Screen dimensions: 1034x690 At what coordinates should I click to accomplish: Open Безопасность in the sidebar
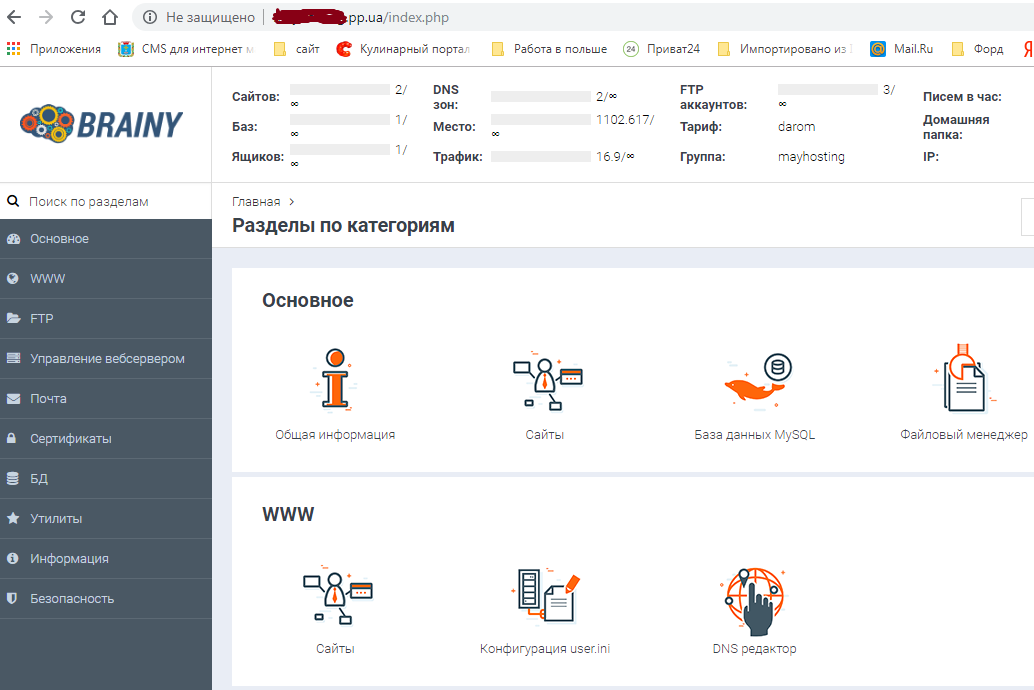click(x=72, y=599)
